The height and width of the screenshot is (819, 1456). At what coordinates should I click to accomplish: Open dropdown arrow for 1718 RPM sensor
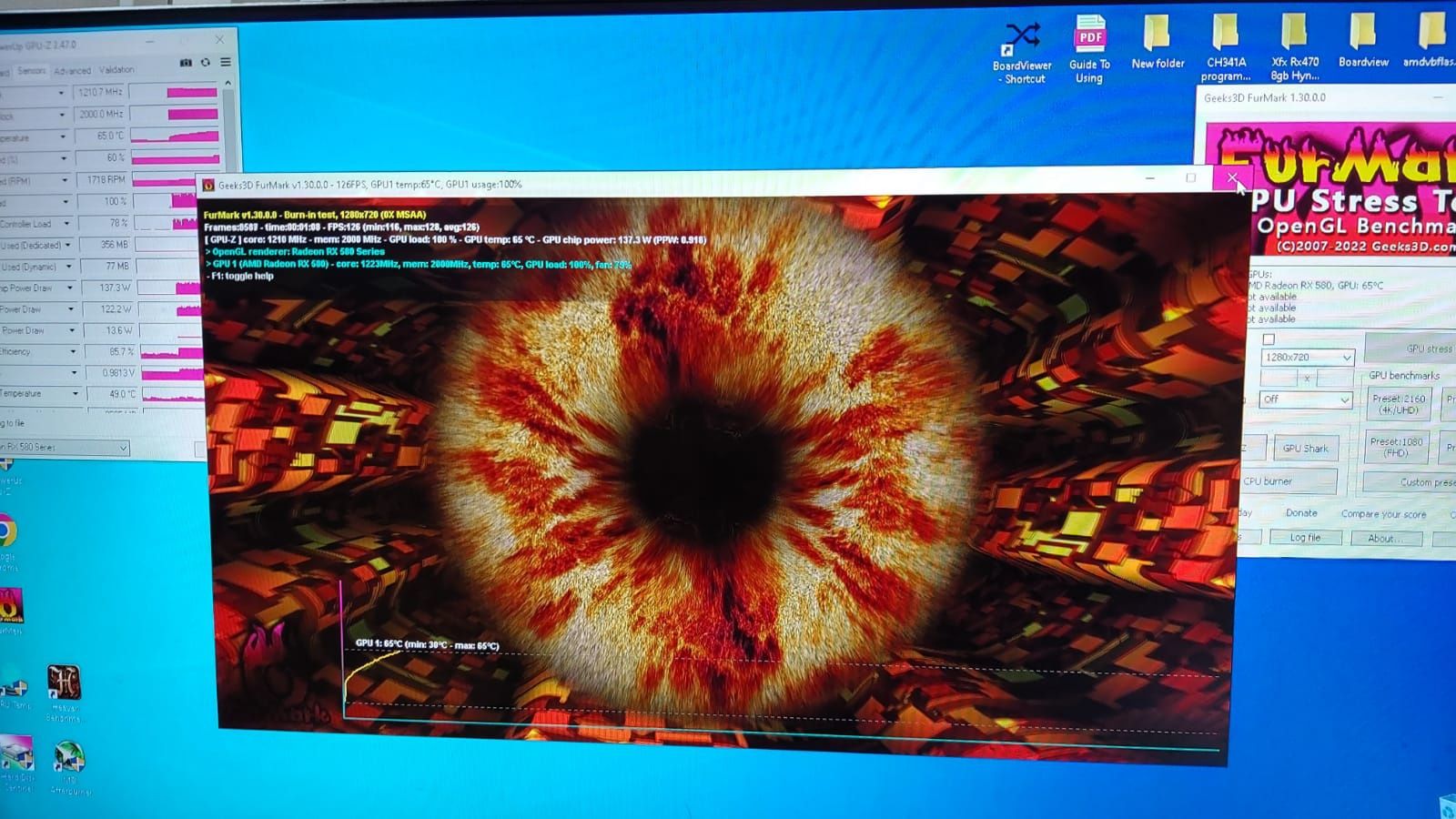(x=65, y=180)
